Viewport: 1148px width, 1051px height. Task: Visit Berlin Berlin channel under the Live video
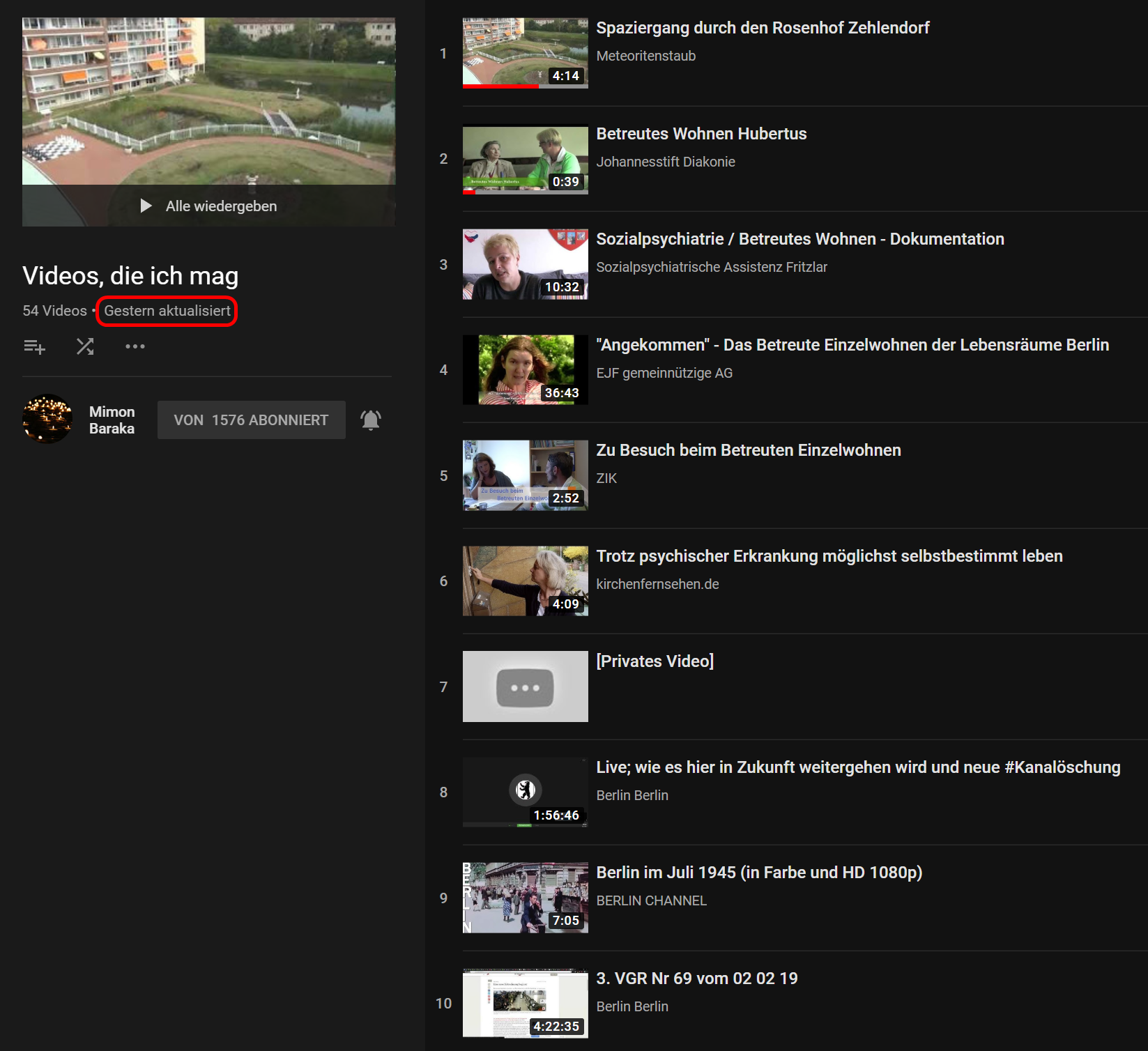(x=632, y=795)
